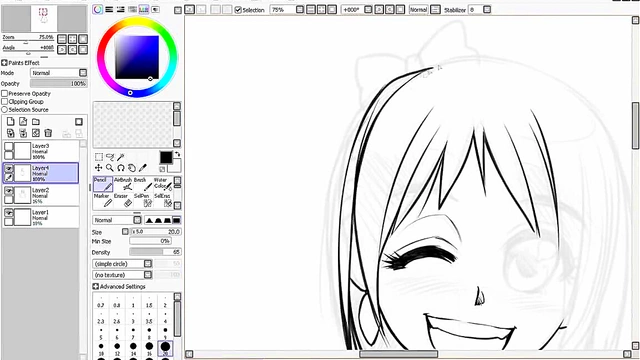The image size is (640, 360).
Task: Hide Layer1 using its eye icon
Action: coord(9,213)
